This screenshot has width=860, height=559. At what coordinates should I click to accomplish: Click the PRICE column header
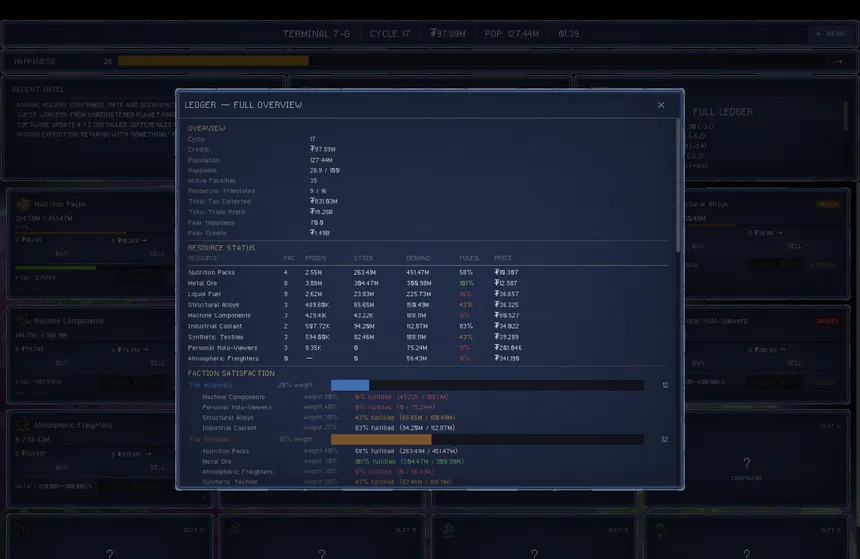coord(503,258)
